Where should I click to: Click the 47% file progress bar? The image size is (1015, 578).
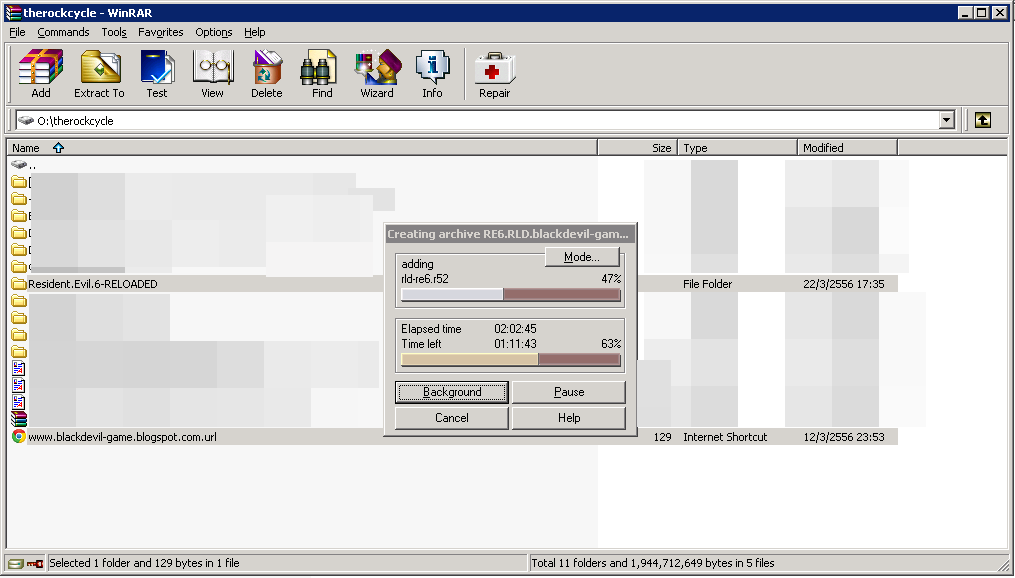[511, 295]
